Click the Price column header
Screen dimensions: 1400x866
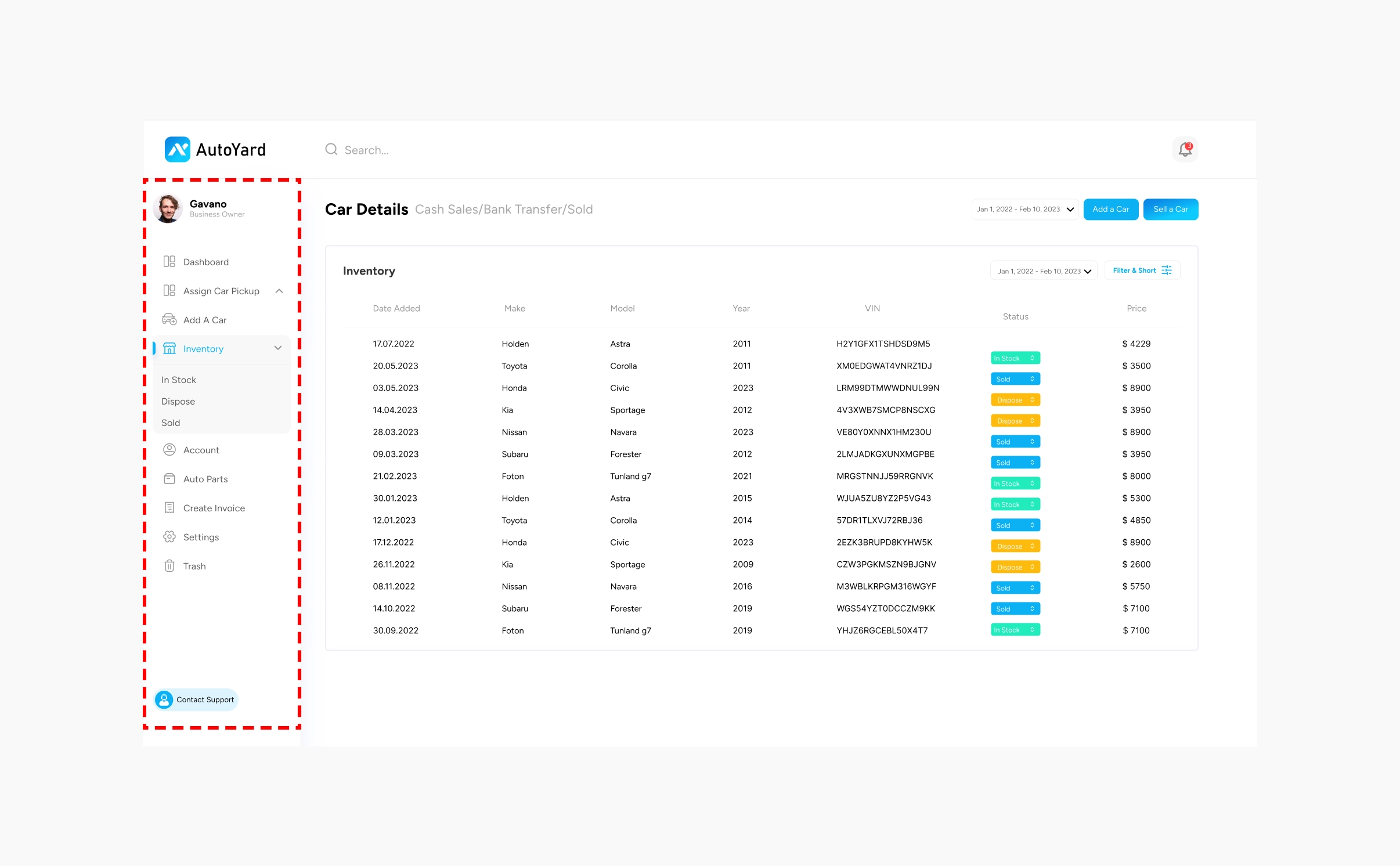tap(1136, 308)
